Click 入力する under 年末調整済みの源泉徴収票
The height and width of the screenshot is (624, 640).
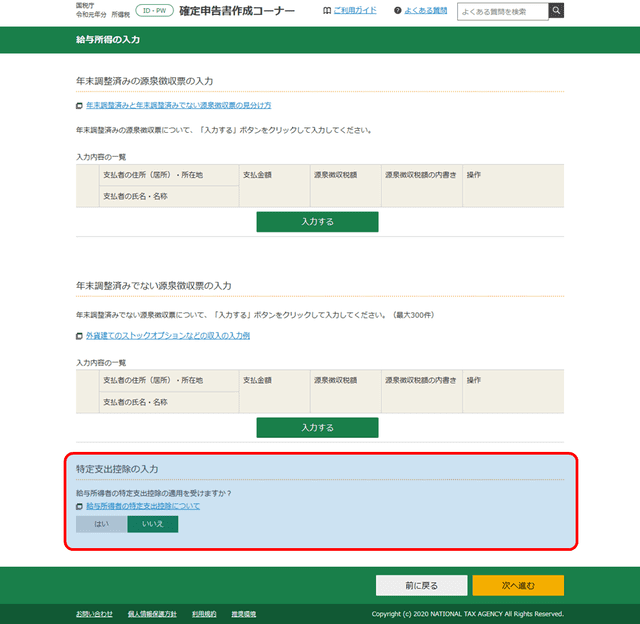click(x=317, y=222)
